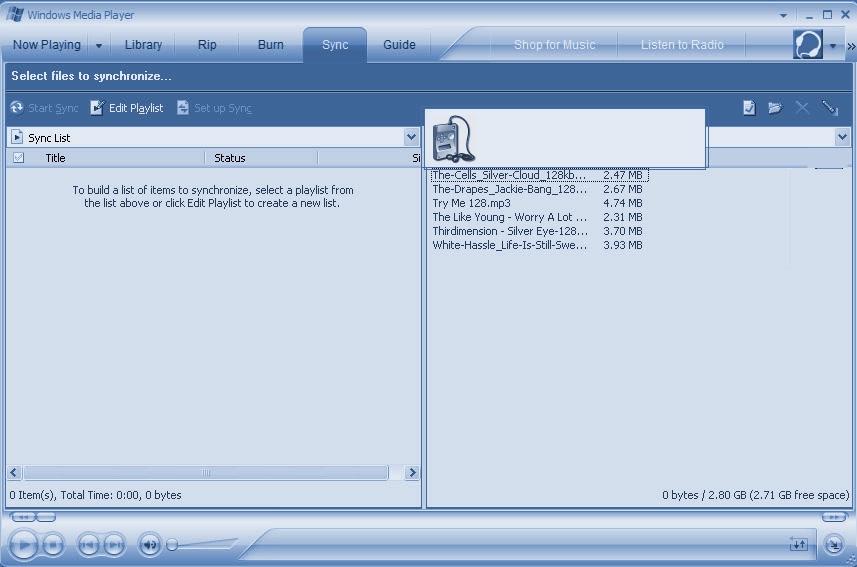Image resolution: width=857 pixels, height=567 pixels.
Task: Click the delete X icon on device toolbar
Action: (802, 108)
